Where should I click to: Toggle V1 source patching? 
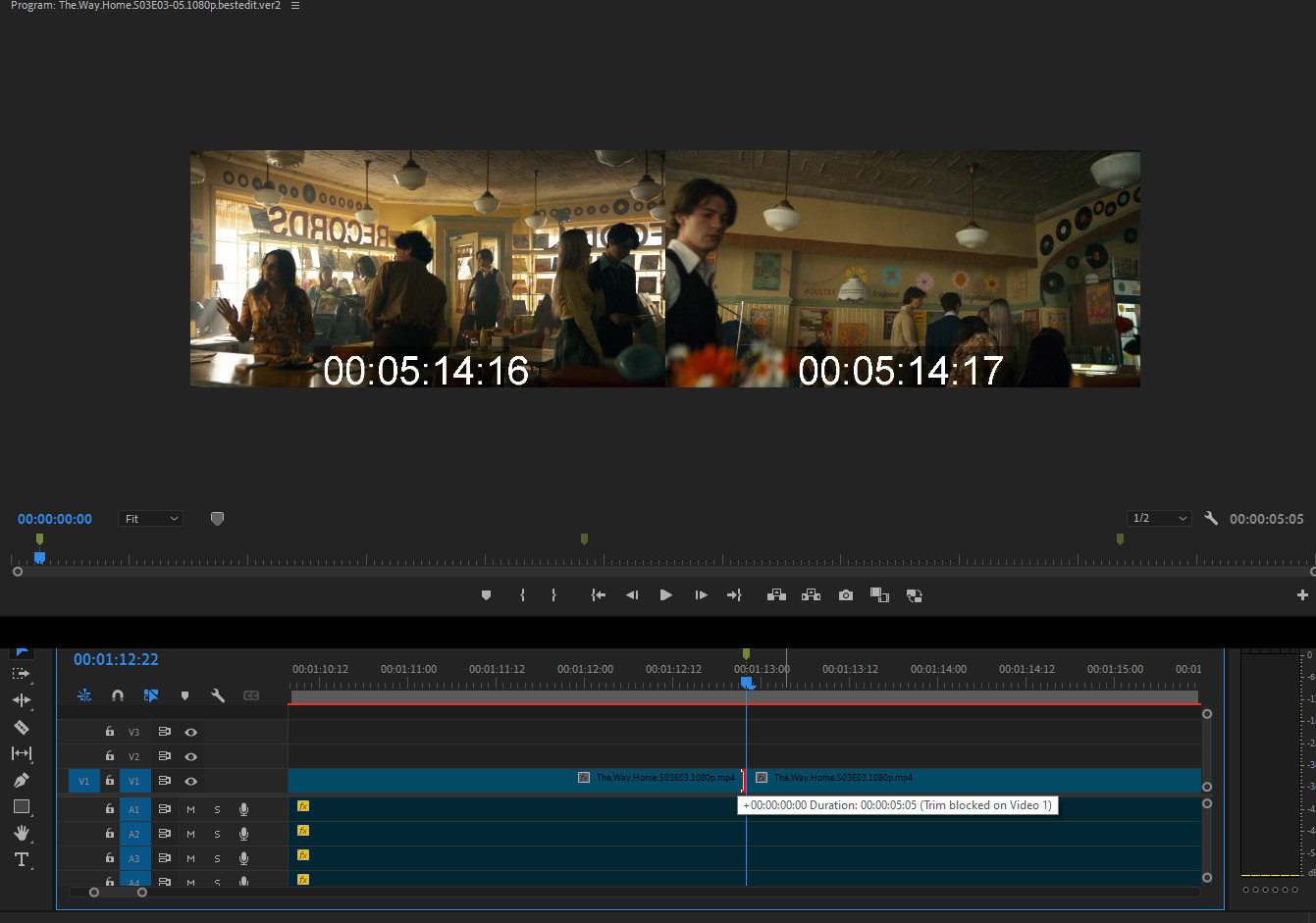(x=83, y=781)
